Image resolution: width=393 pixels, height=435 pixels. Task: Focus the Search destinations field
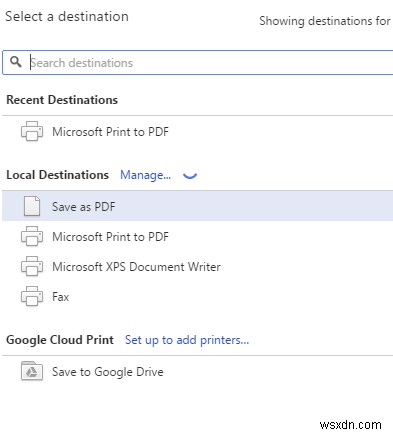tap(198, 63)
